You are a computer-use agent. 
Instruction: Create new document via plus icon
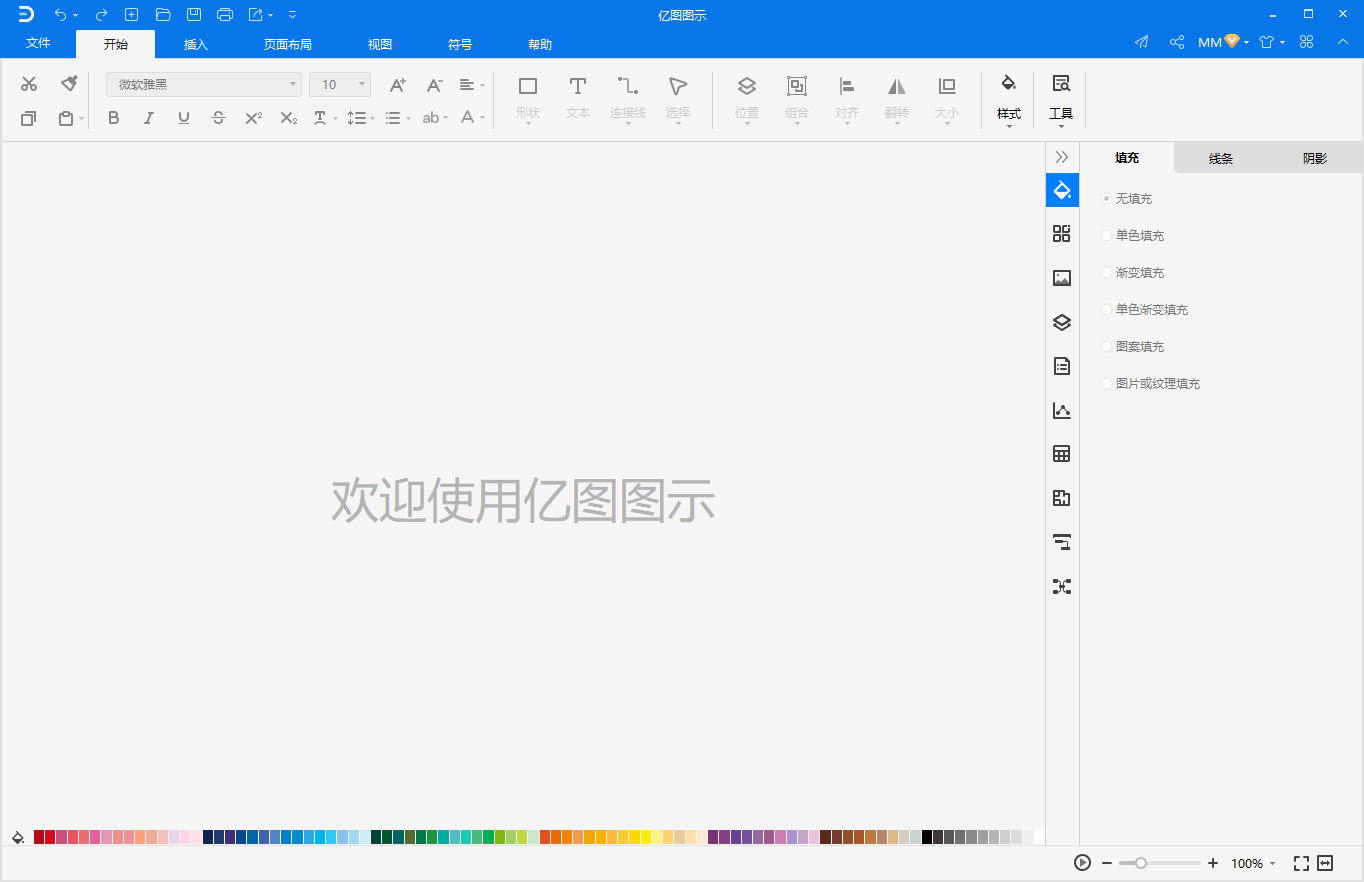(131, 14)
